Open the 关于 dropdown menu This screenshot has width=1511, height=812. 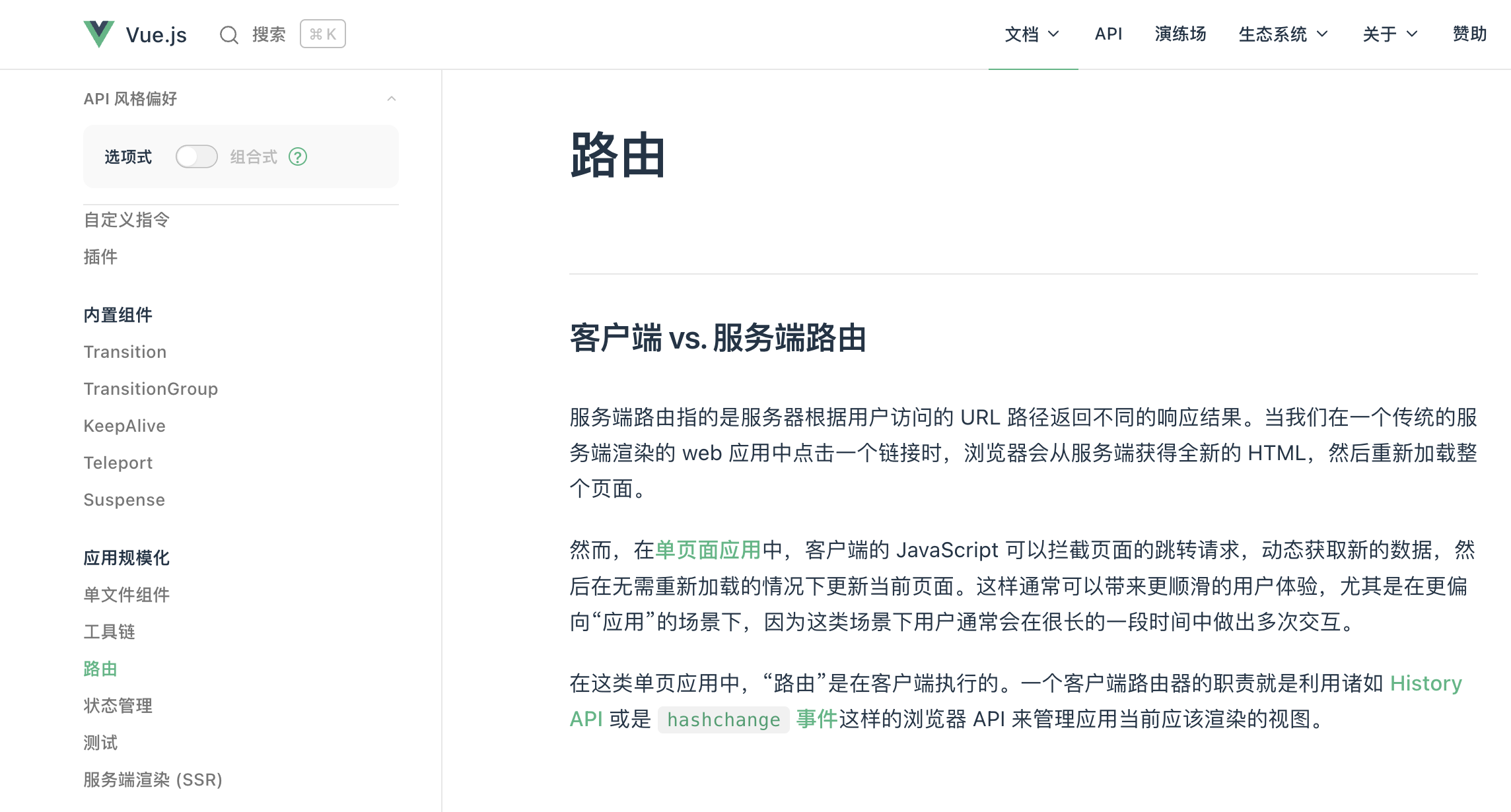coord(1389,34)
